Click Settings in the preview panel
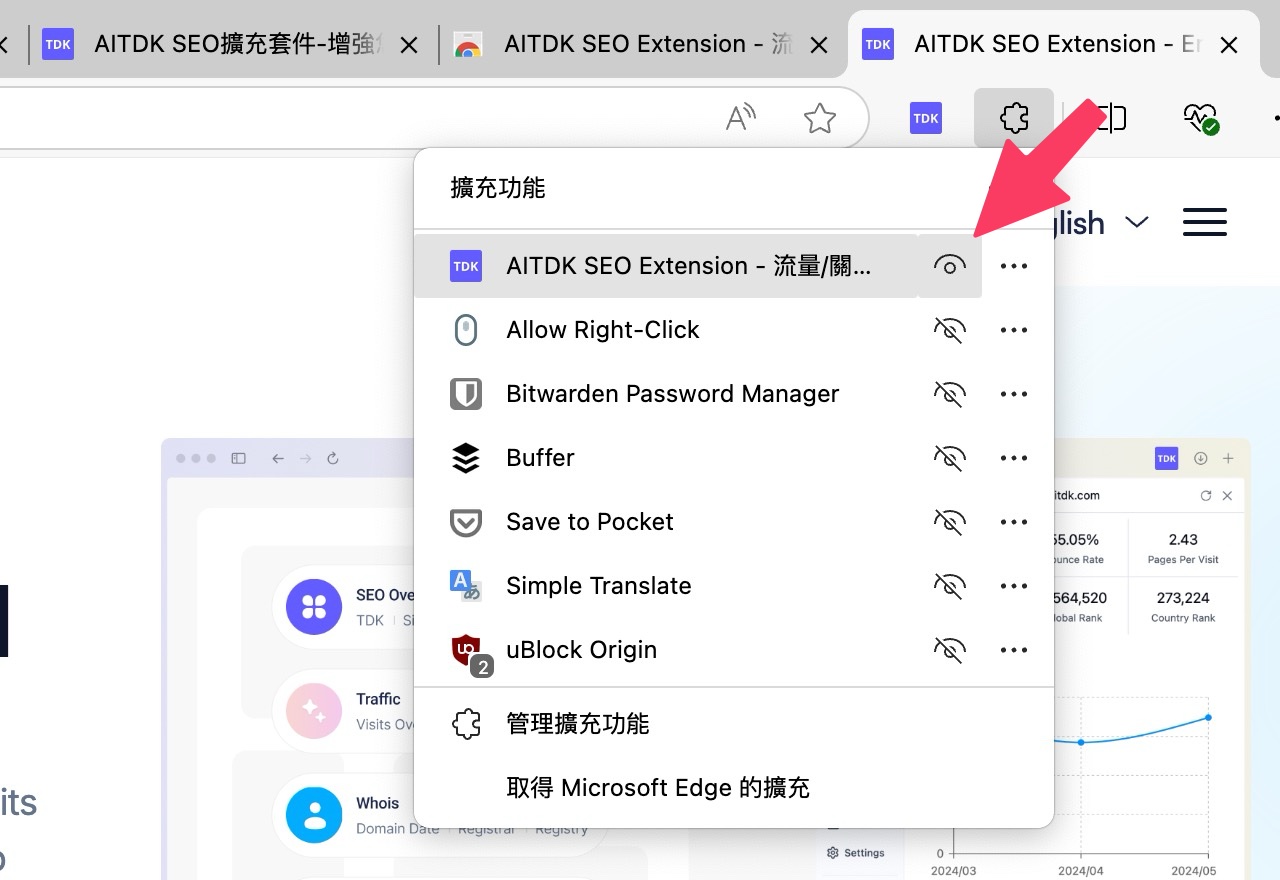This screenshot has height=880, width=1280. [x=856, y=853]
